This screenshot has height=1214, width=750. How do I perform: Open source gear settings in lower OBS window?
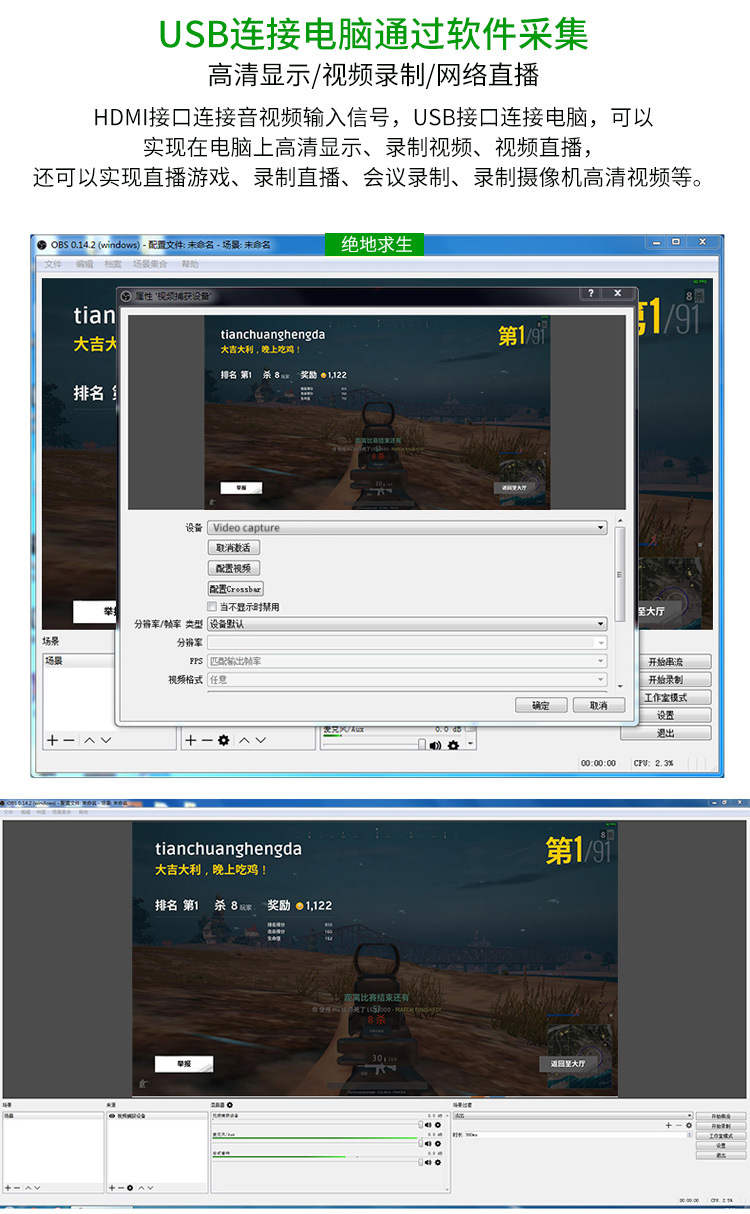[130, 1187]
